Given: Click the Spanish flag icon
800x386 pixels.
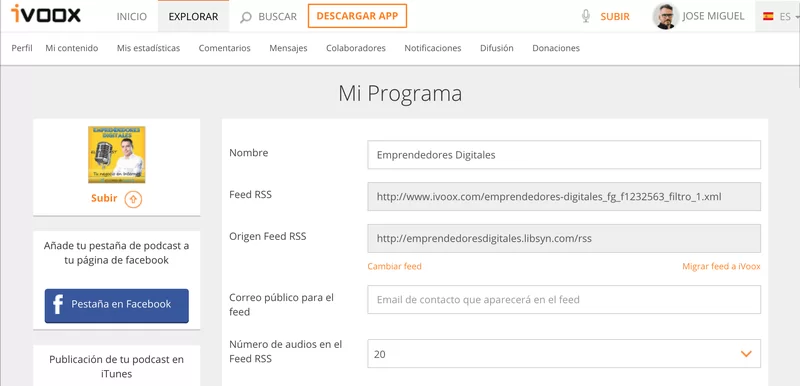Looking at the screenshot, I should (768, 16).
